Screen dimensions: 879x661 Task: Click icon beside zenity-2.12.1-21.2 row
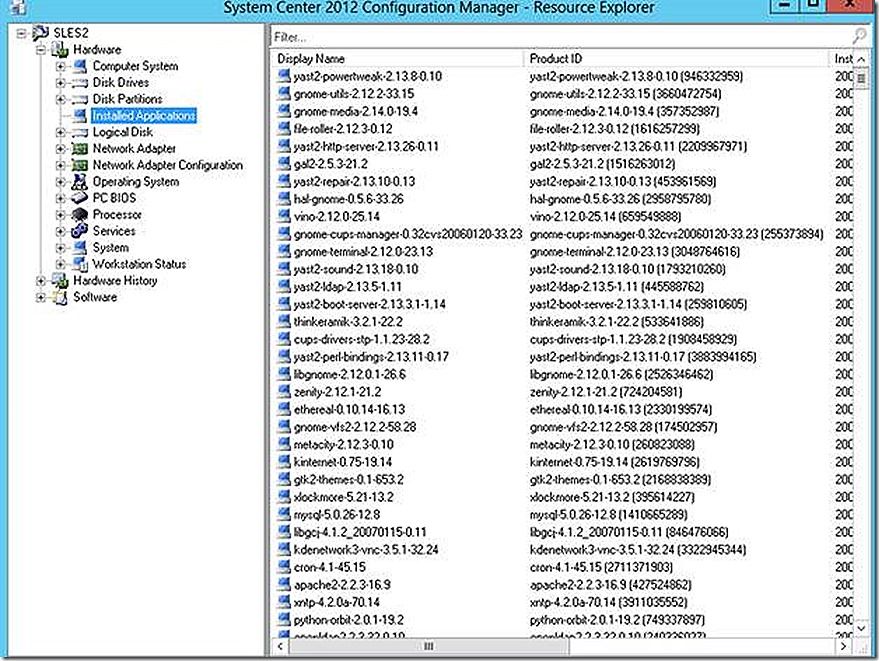click(x=284, y=391)
